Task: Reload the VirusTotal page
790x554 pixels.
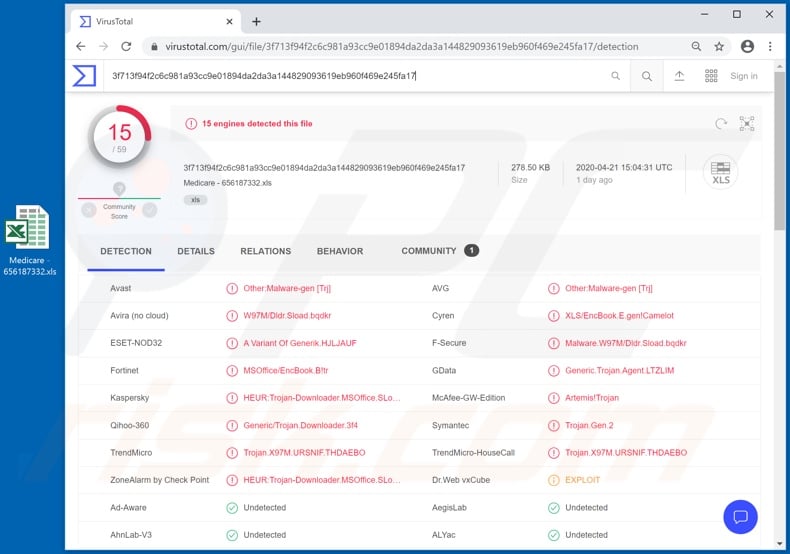Action: (x=126, y=46)
